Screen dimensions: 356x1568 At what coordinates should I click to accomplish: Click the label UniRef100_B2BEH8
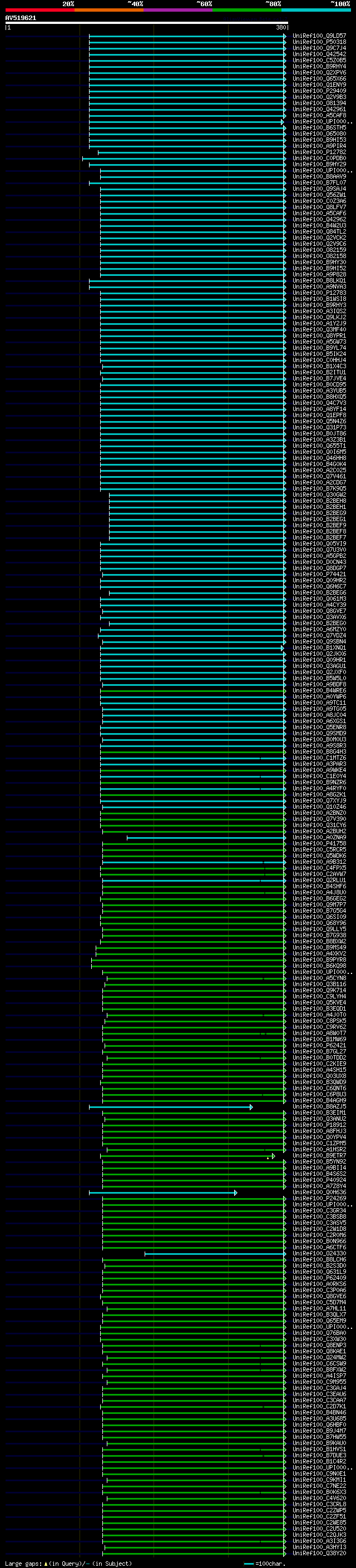click(x=319, y=501)
